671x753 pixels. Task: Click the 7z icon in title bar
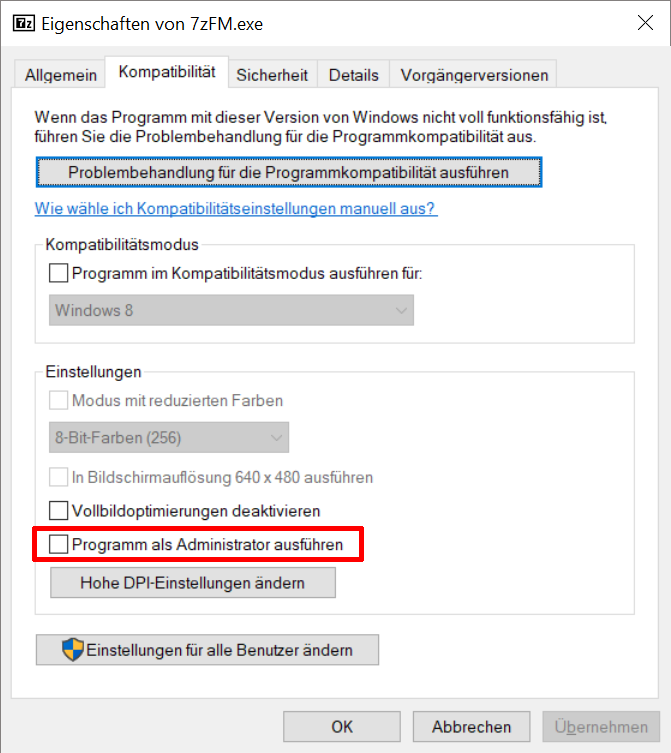[24, 23]
